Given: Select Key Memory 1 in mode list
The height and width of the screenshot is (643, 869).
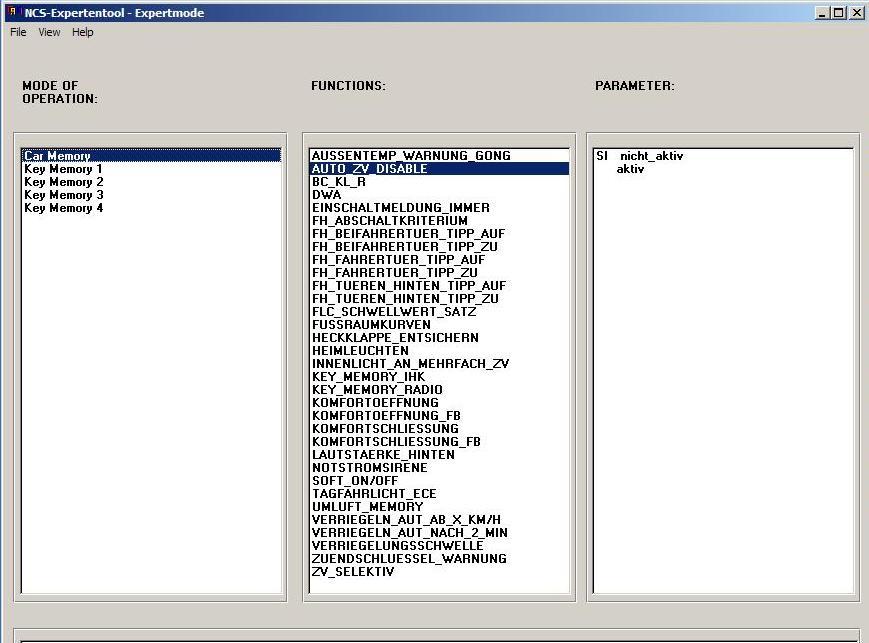Looking at the screenshot, I should click(x=63, y=169).
